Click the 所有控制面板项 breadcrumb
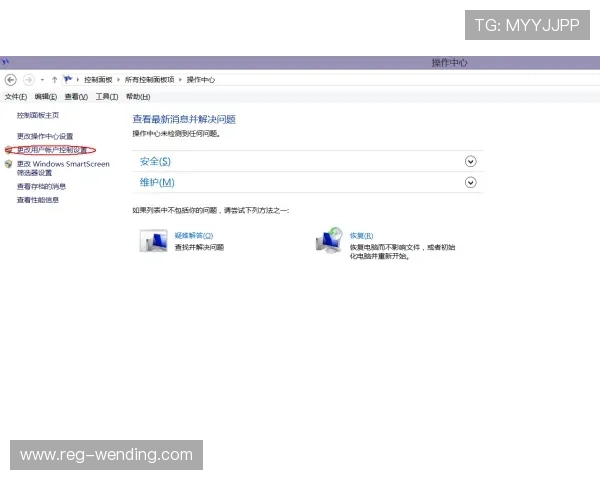 click(149, 80)
